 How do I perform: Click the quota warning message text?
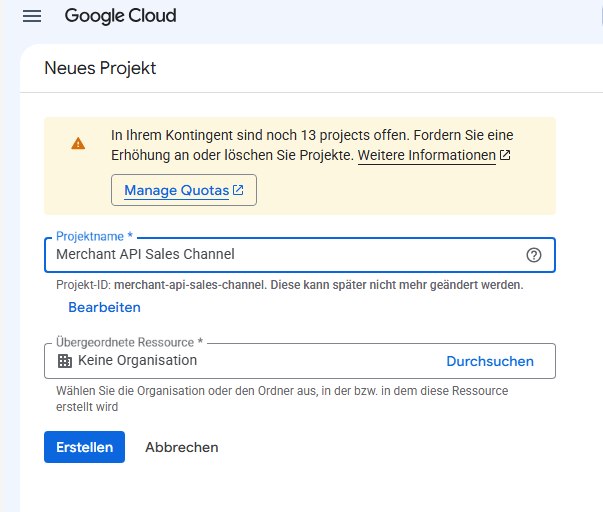click(x=312, y=145)
